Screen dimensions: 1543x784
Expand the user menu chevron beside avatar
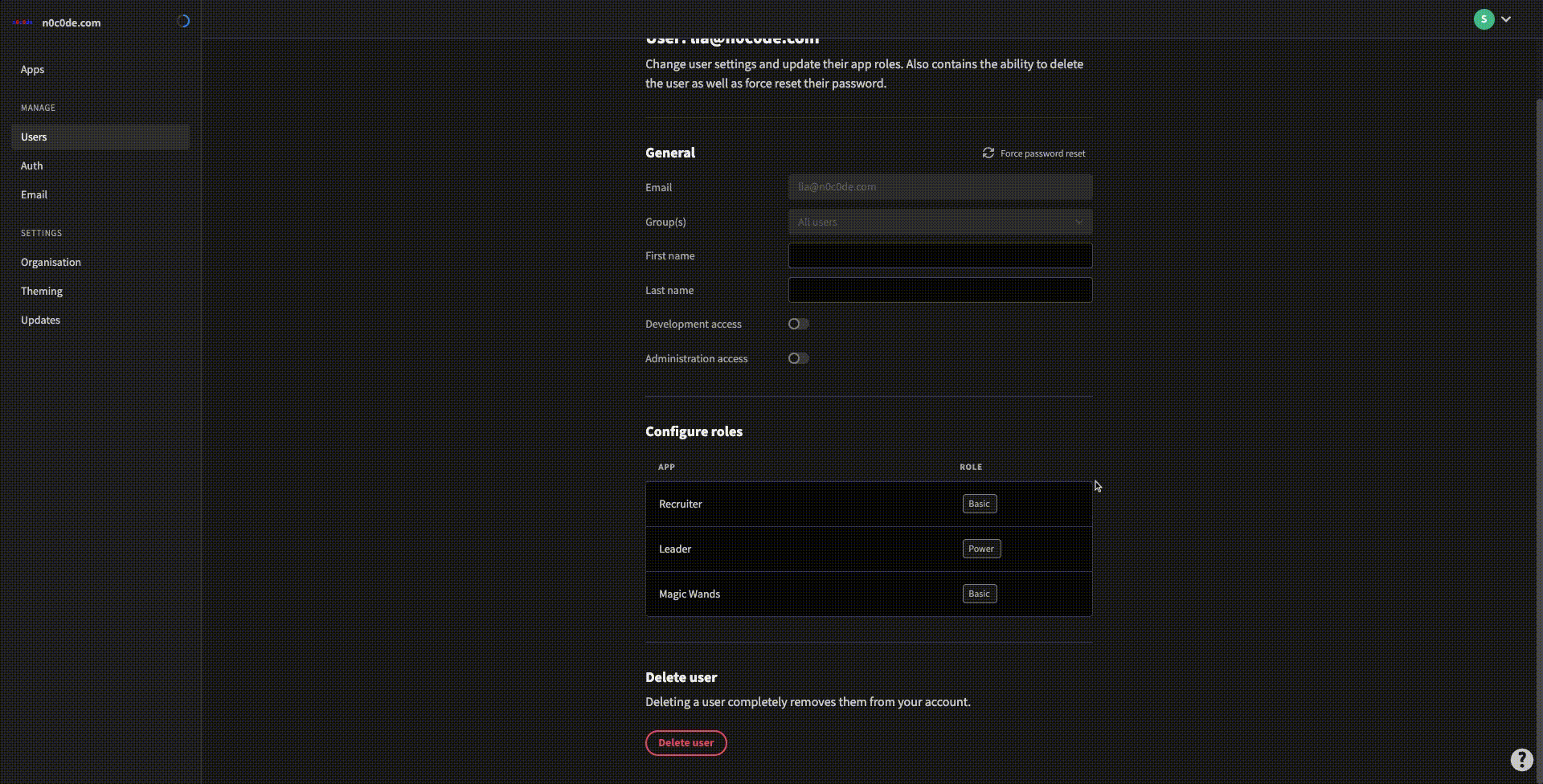click(x=1506, y=19)
